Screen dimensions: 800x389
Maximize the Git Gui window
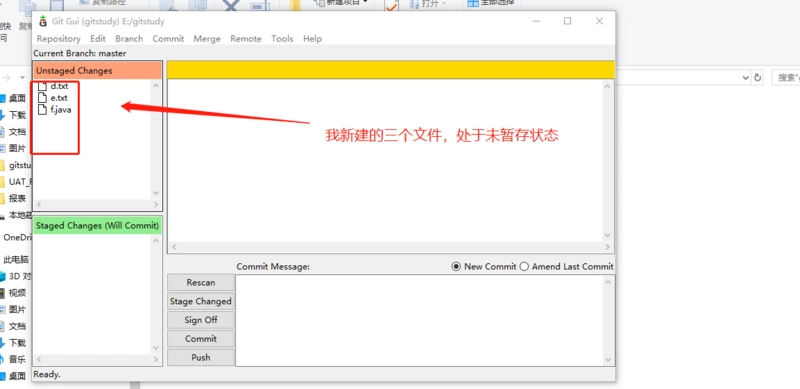click(567, 21)
